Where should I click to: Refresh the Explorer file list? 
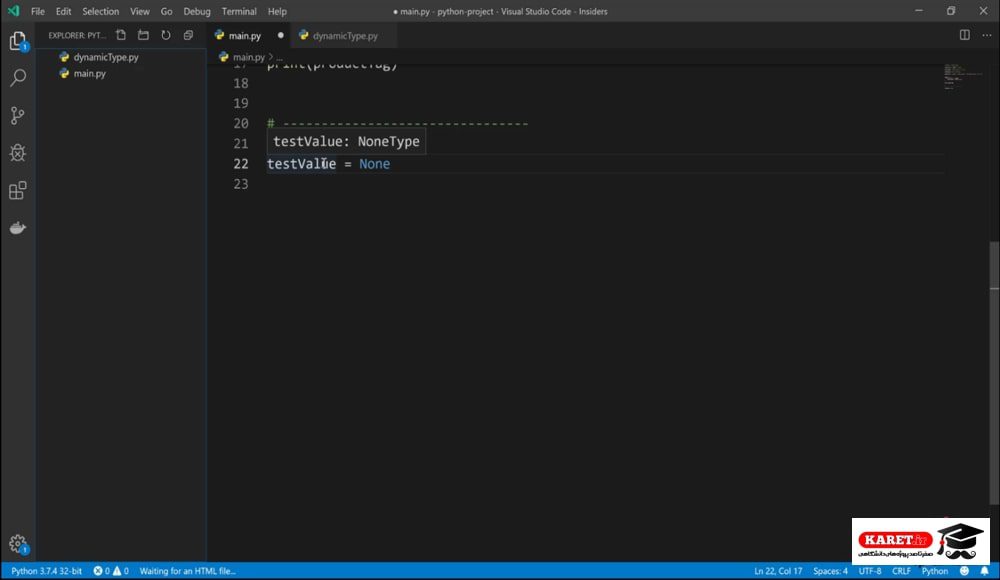[166, 36]
